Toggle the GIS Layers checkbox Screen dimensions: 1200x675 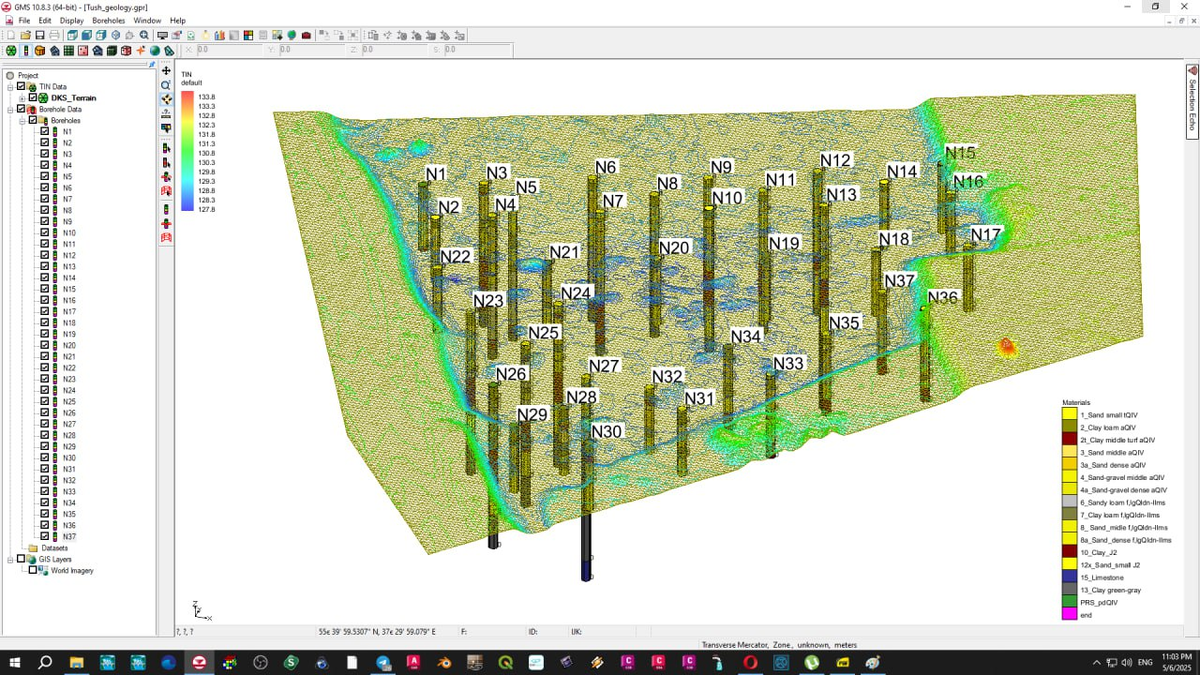(21, 559)
